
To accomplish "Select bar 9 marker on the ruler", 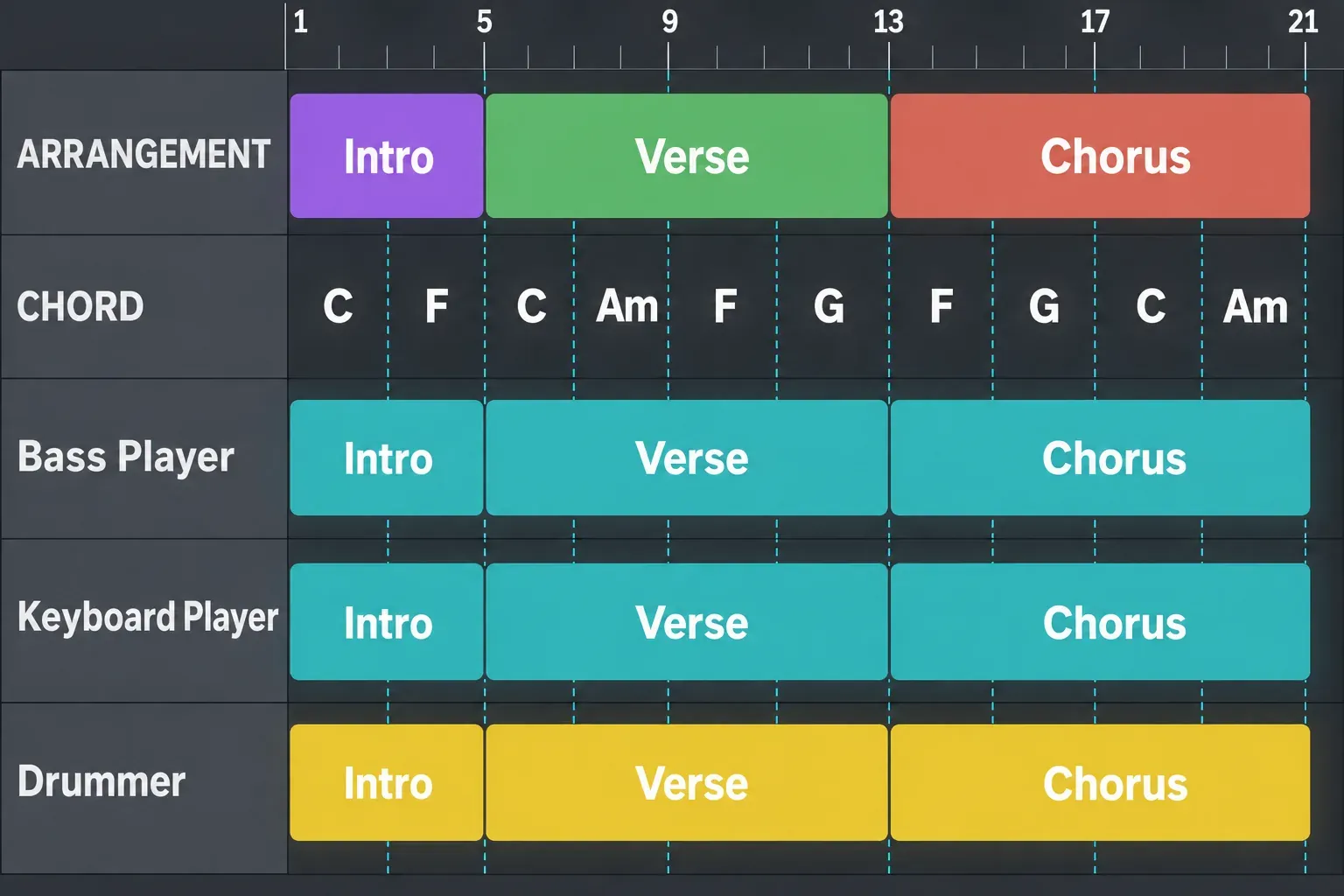I will pyautogui.click(x=669, y=22).
